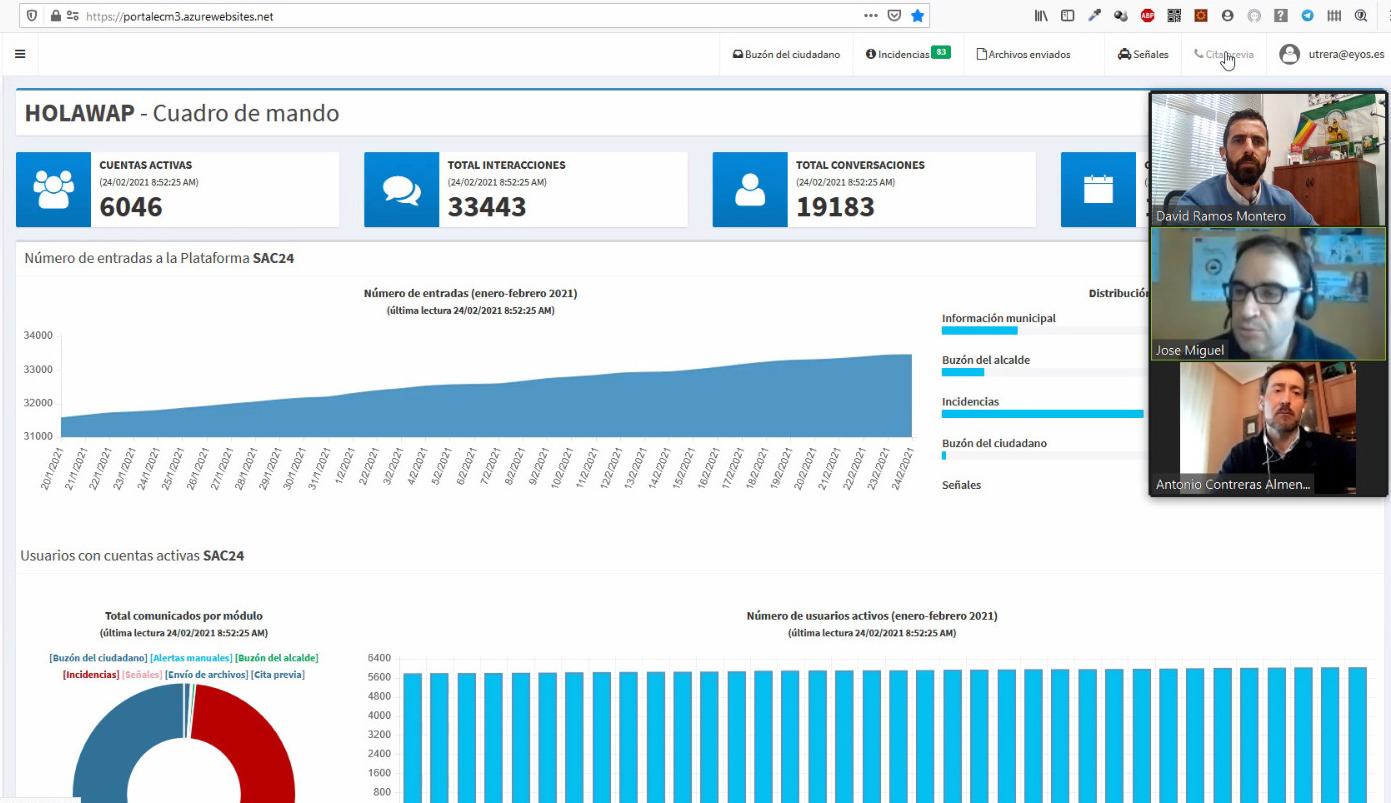
Task: Click the Total Conversaciones person icon
Action: [x=750, y=190]
